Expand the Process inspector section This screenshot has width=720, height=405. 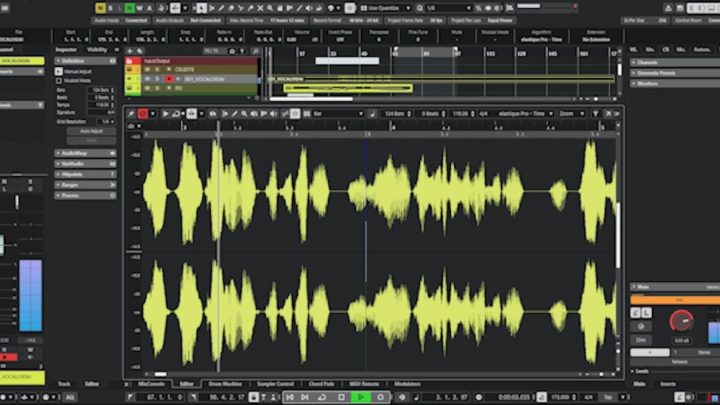pos(85,195)
